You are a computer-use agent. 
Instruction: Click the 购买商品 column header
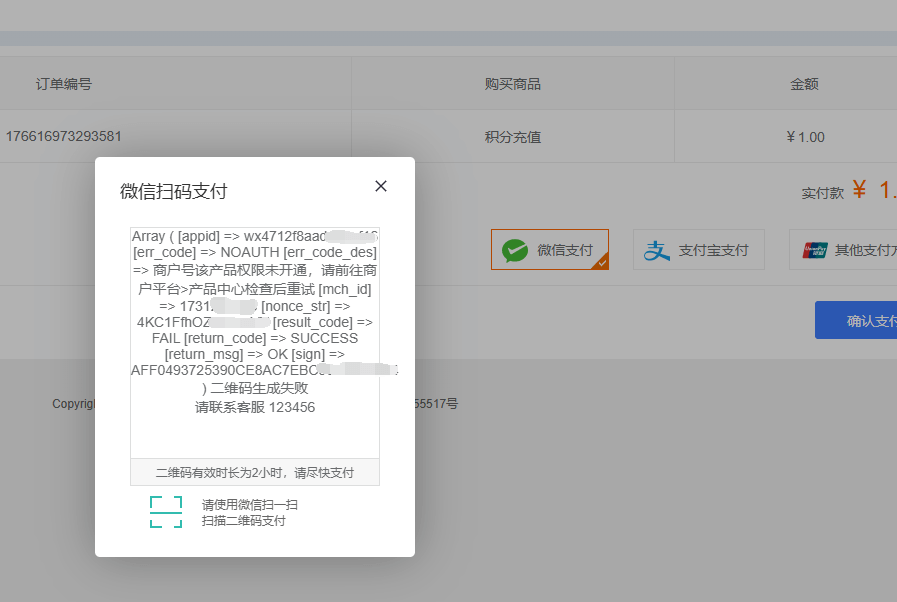(x=512, y=83)
